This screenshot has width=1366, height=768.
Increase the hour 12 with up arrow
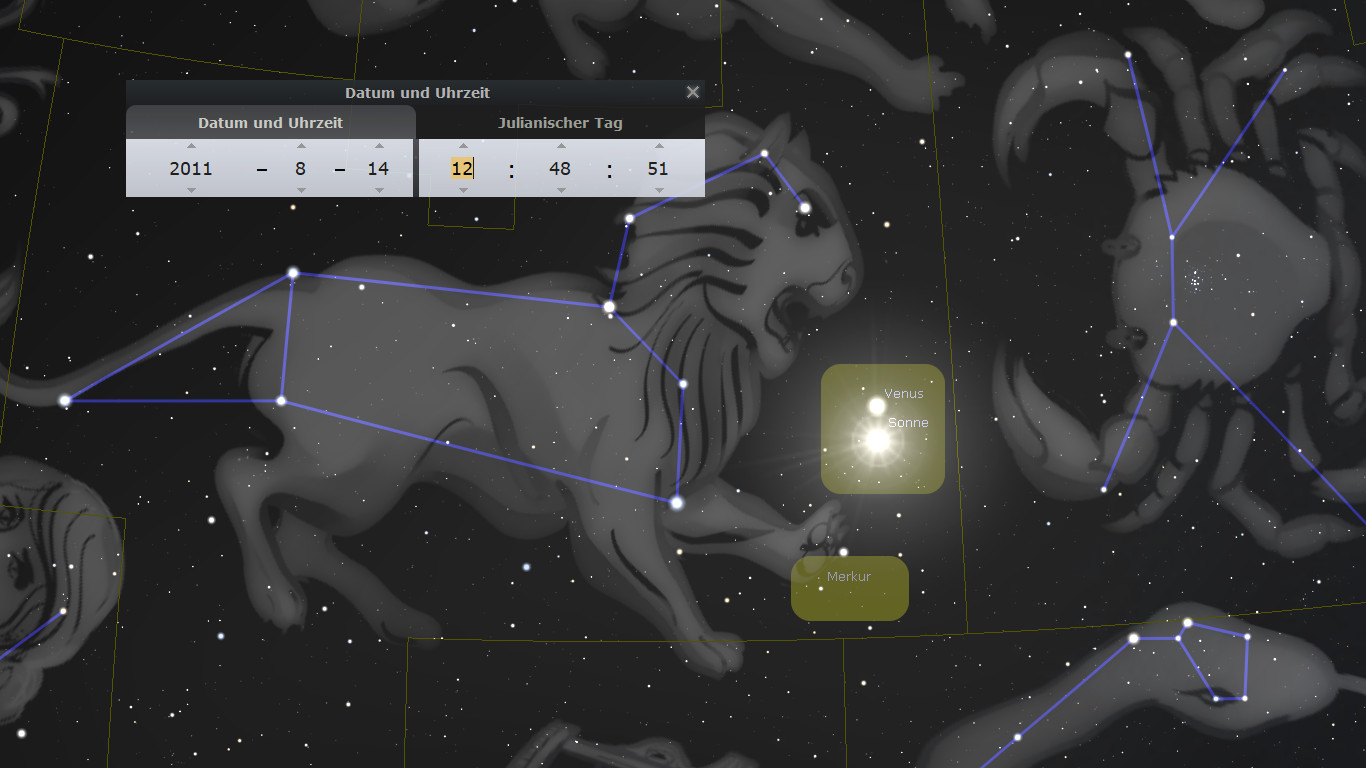tap(463, 146)
